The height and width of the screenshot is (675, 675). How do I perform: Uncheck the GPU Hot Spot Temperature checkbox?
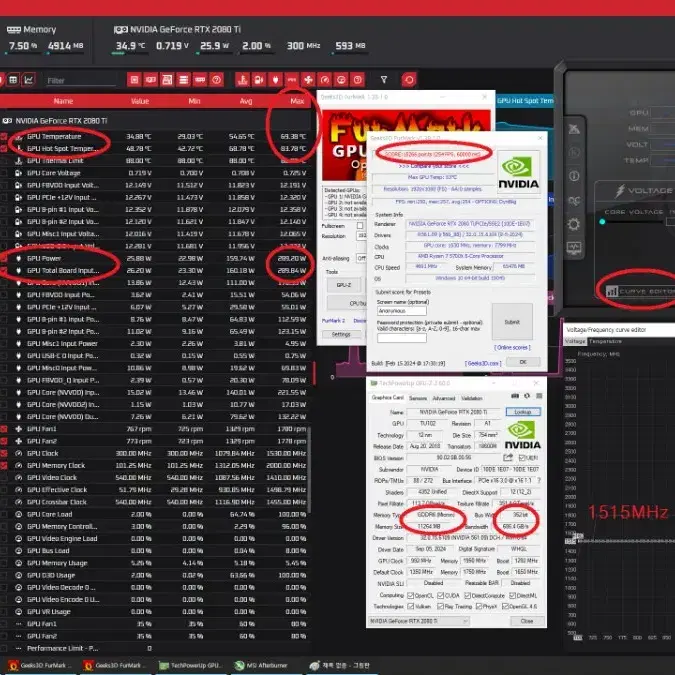click(4, 149)
